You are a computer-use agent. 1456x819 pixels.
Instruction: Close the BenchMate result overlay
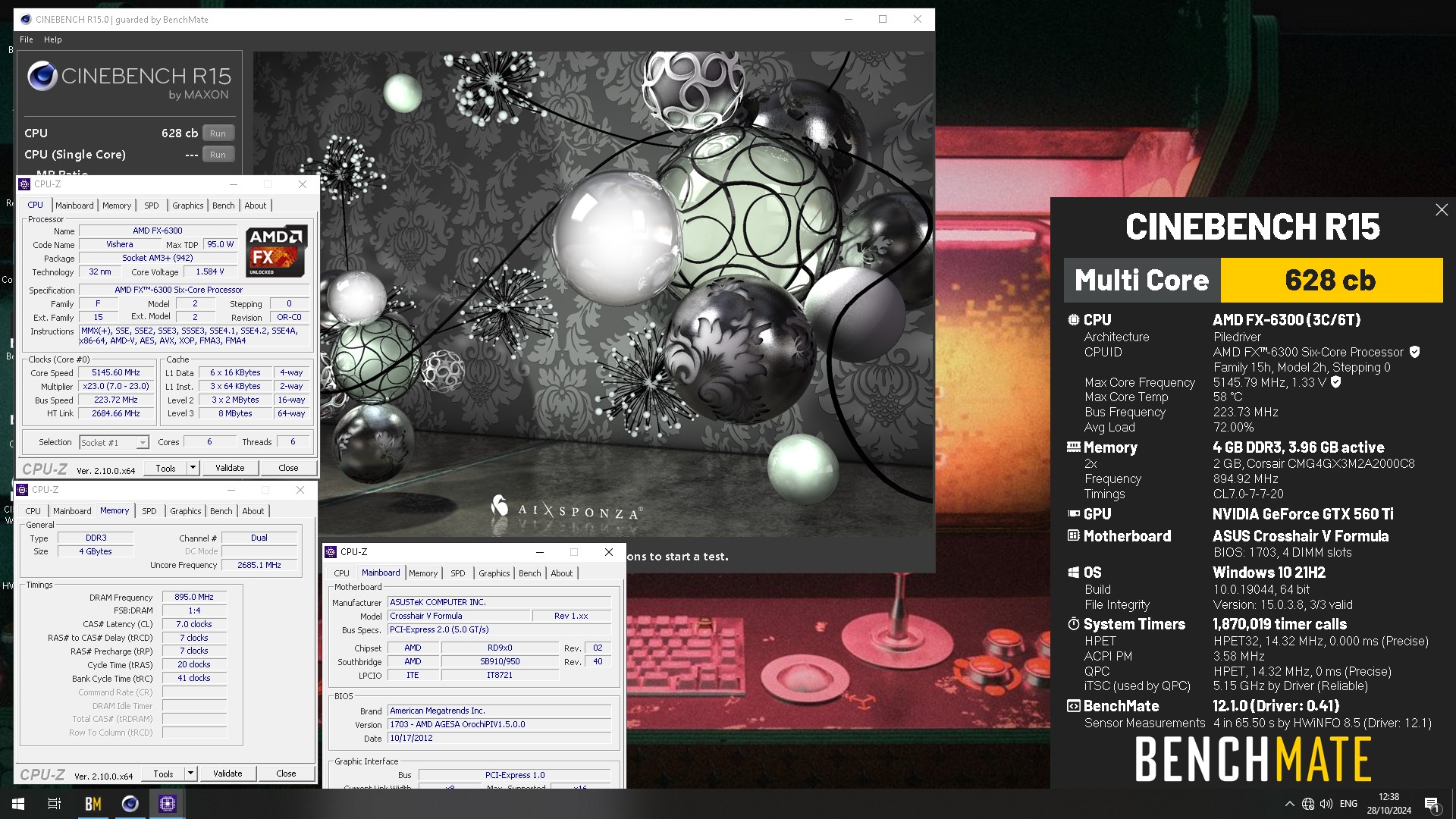point(1442,210)
